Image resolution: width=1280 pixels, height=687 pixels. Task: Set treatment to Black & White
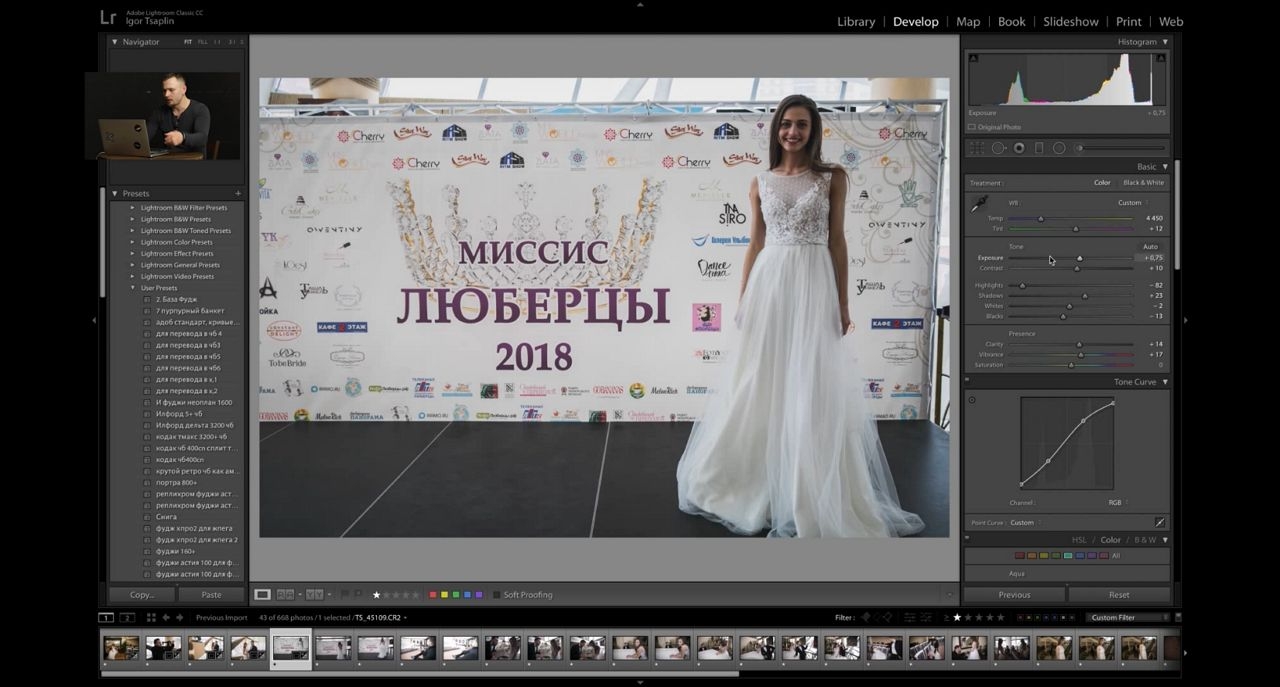(x=1143, y=183)
